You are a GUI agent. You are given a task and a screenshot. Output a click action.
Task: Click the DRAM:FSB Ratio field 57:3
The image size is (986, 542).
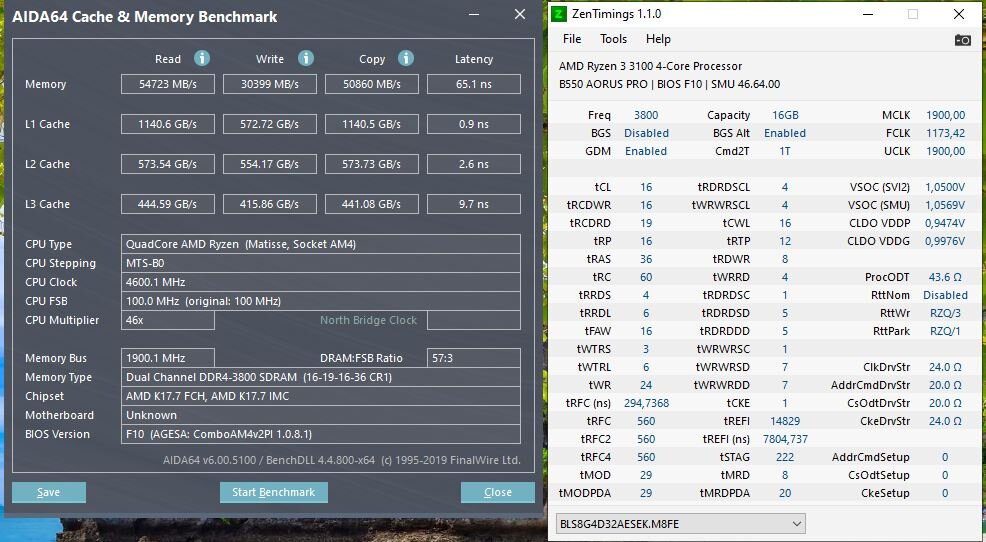(x=474, y=358)
